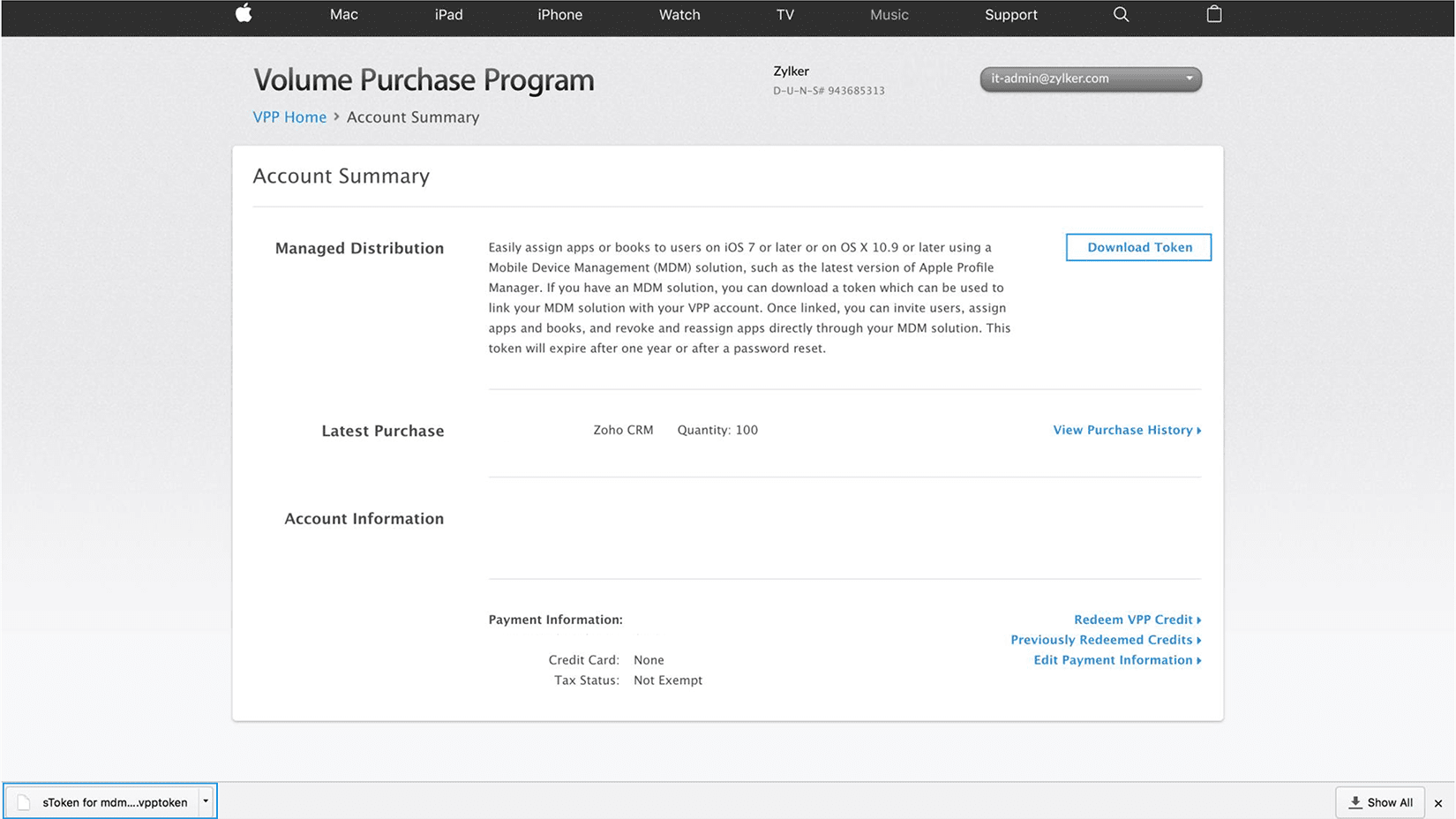Open the search magnifier icon
Screen dimensions: 1456x819
click(1121, 14)
